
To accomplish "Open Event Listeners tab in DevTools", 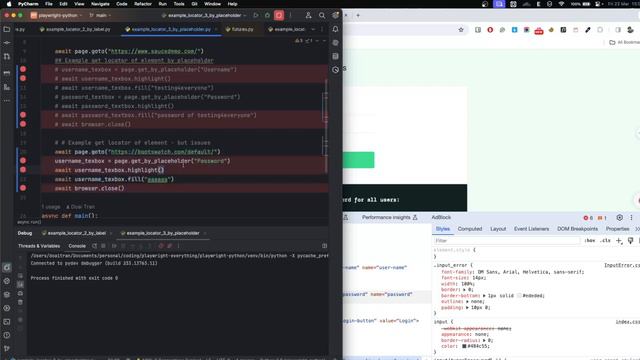I will pyautogui.click(x=531, y=229).
